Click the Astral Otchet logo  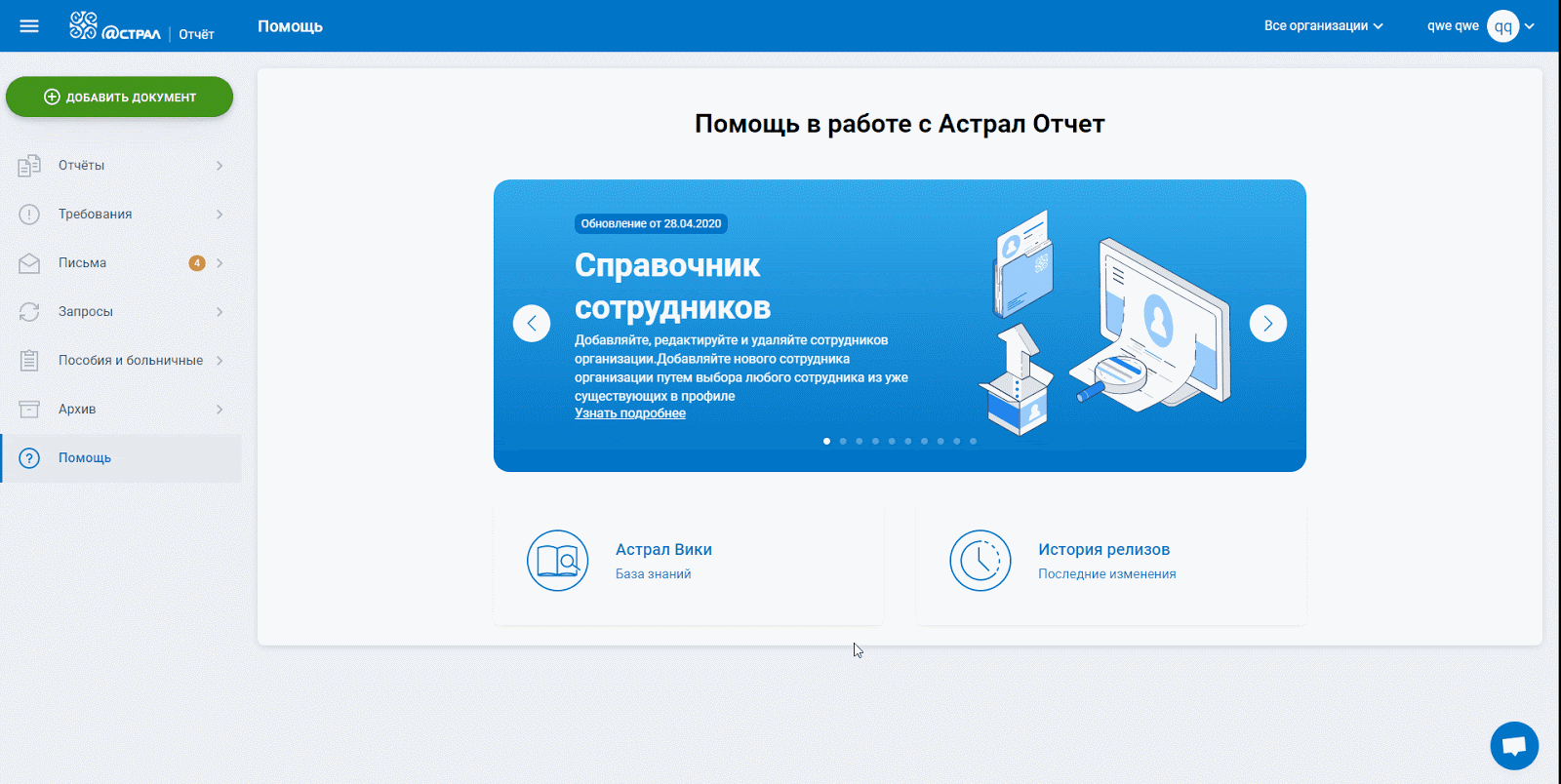pos(142,26)
